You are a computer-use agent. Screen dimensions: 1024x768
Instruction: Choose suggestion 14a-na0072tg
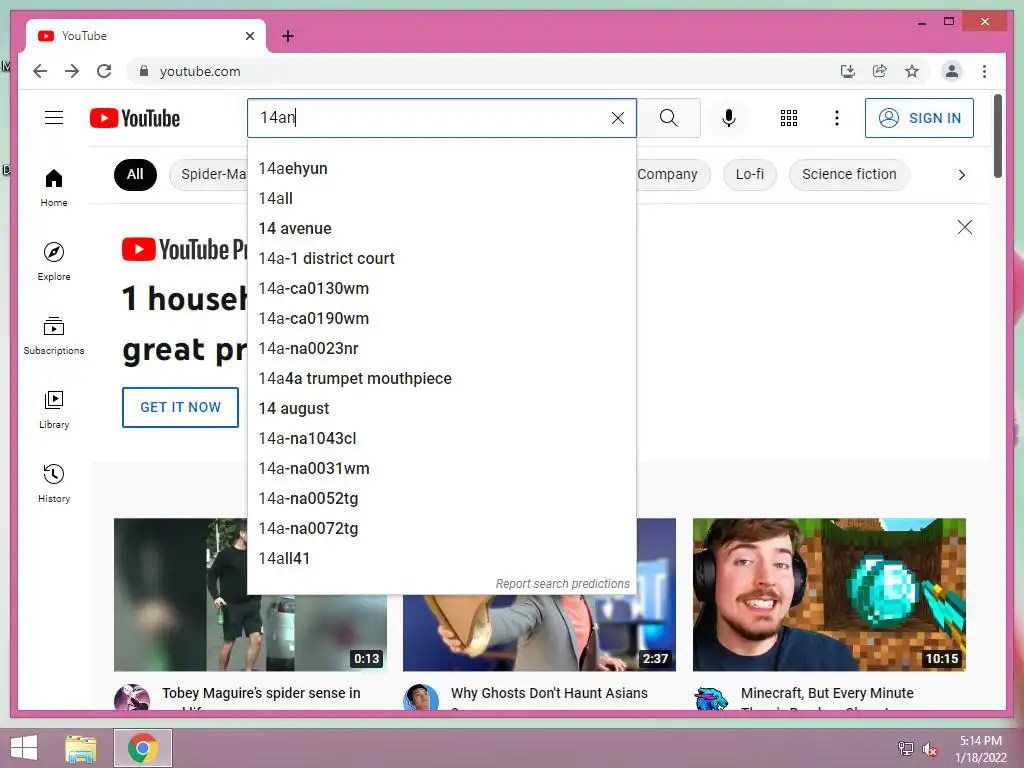(x=441, y=529)
